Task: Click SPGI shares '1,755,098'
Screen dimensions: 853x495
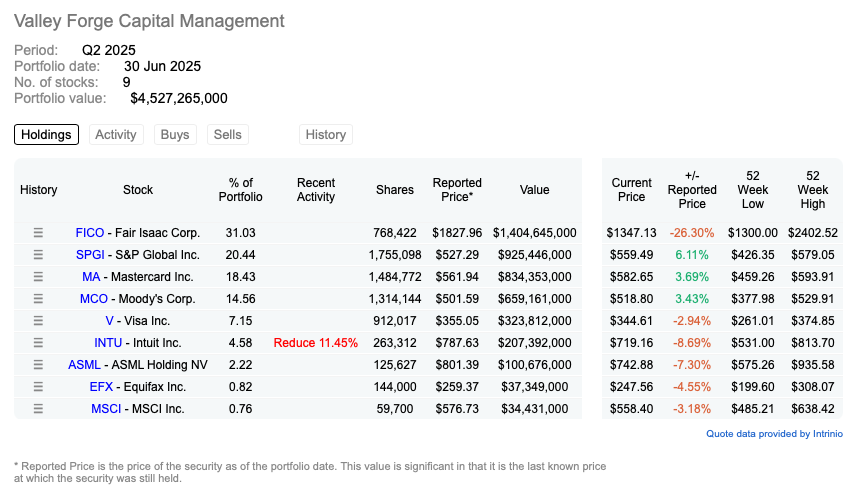Action: [x=395, y=255]
